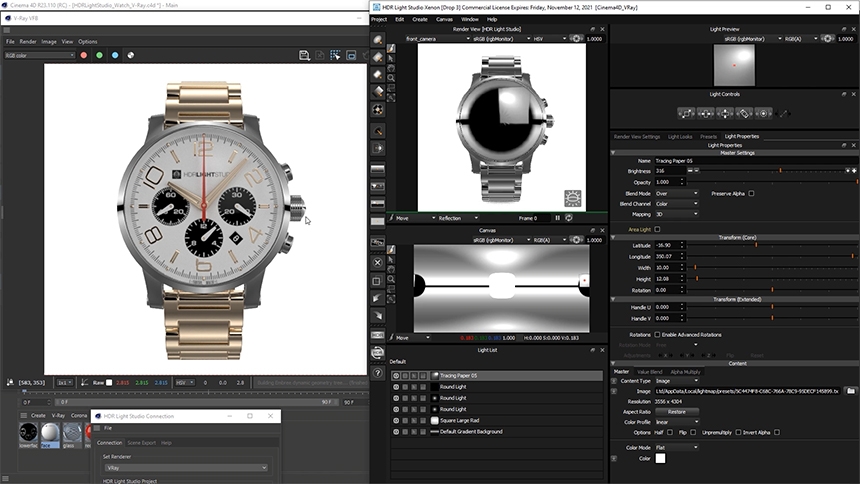
Task: Click the sun preview icon in the Render View corner
Action: 573,198
